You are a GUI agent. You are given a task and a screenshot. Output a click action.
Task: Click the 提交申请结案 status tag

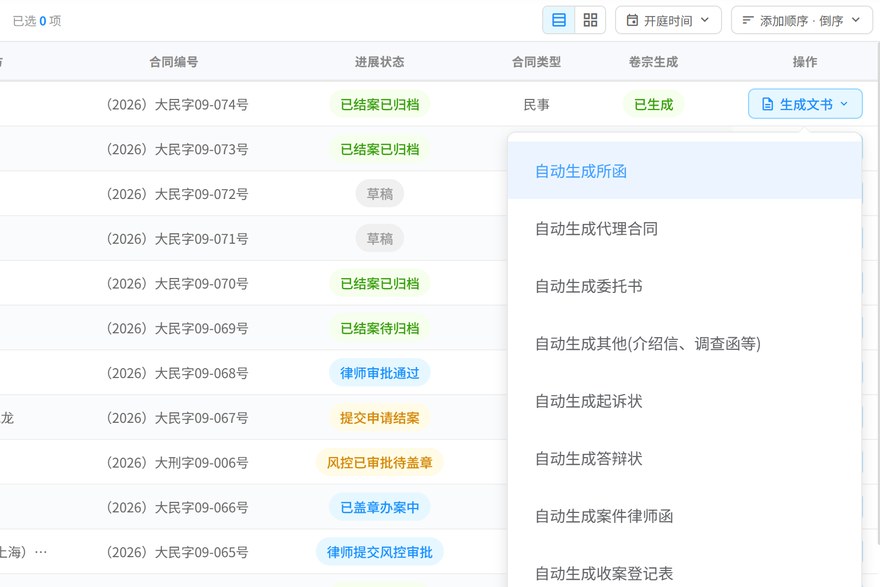pos(379,418)
